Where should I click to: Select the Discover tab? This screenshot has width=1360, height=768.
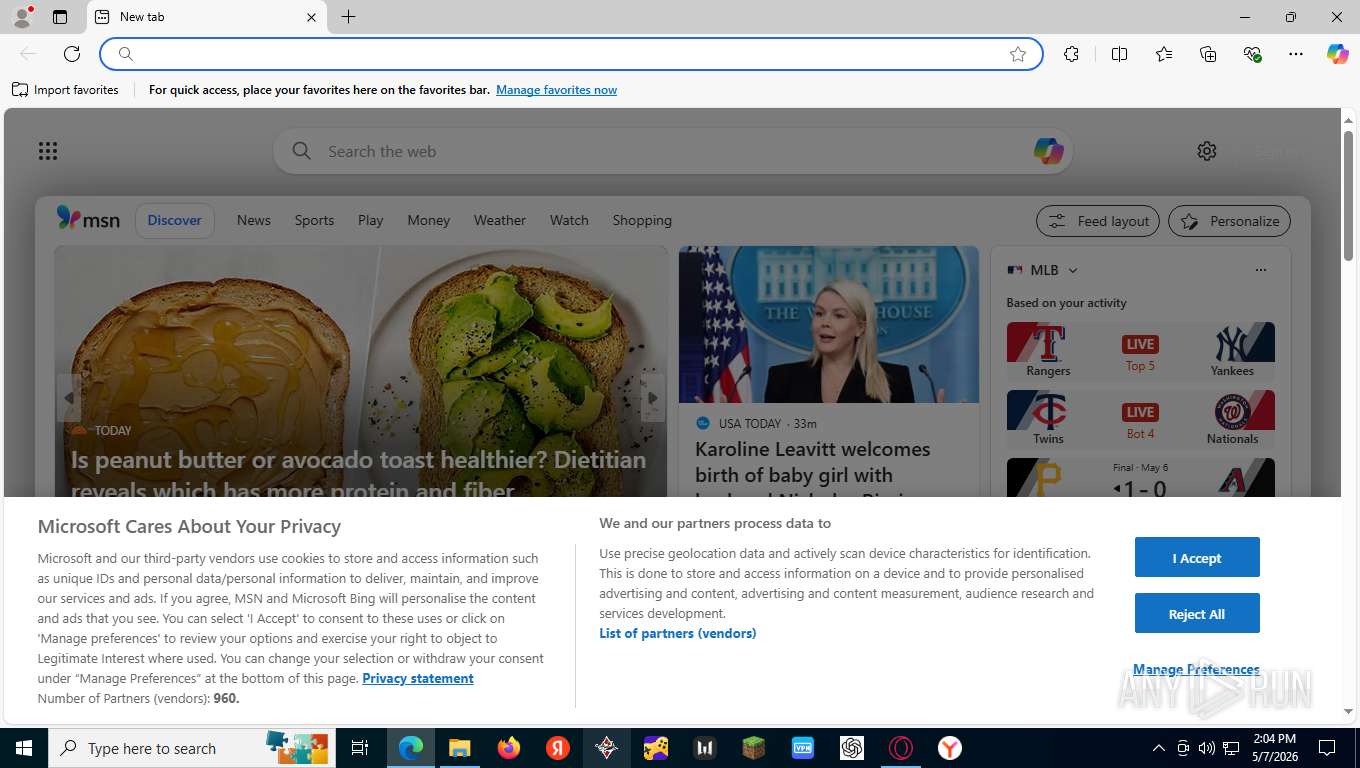pyautogui.click(x=175, y=220)
